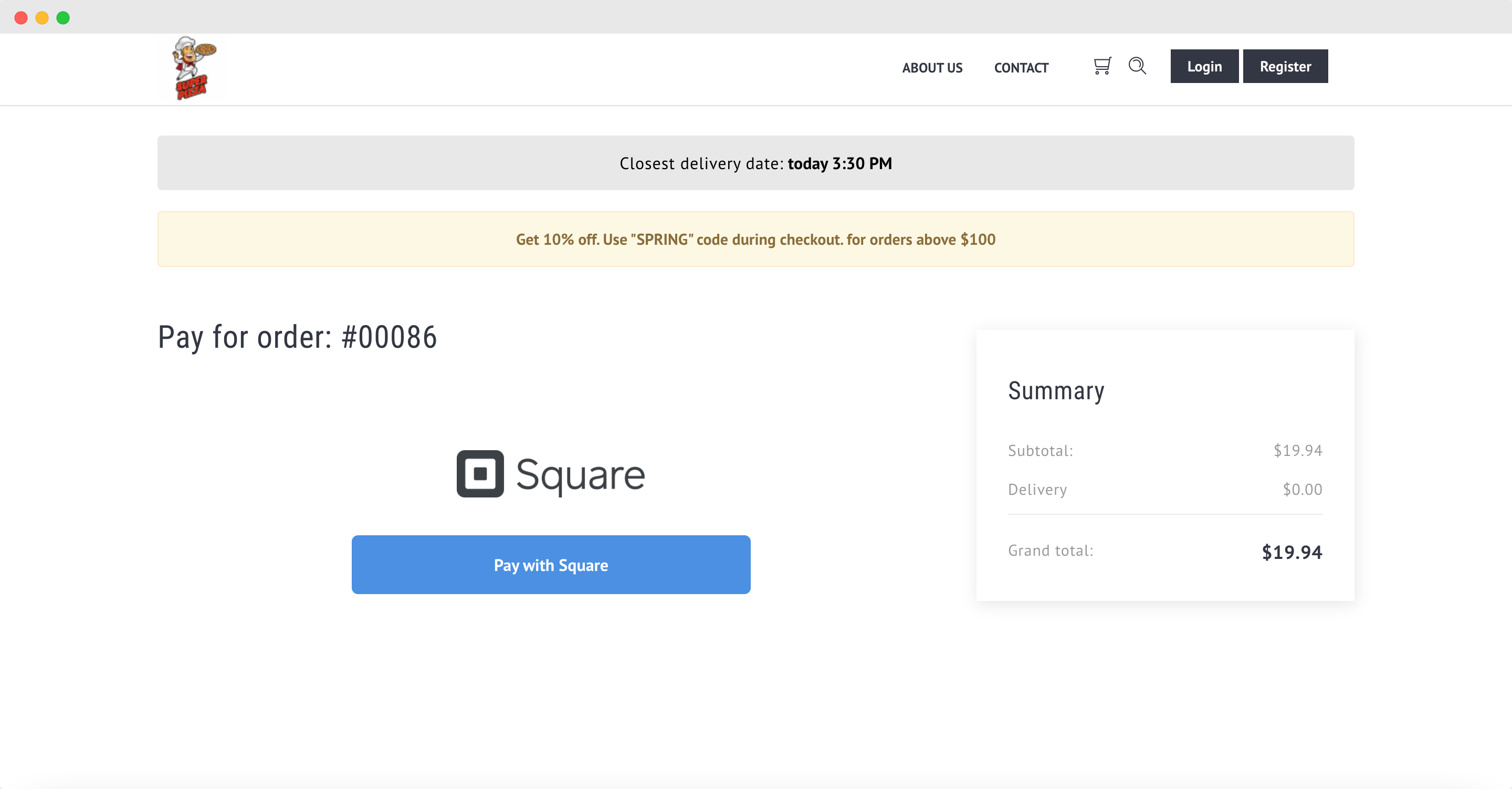Open the ABOUT US menu item
The image size is (1512, 789).
pos(932,68)
